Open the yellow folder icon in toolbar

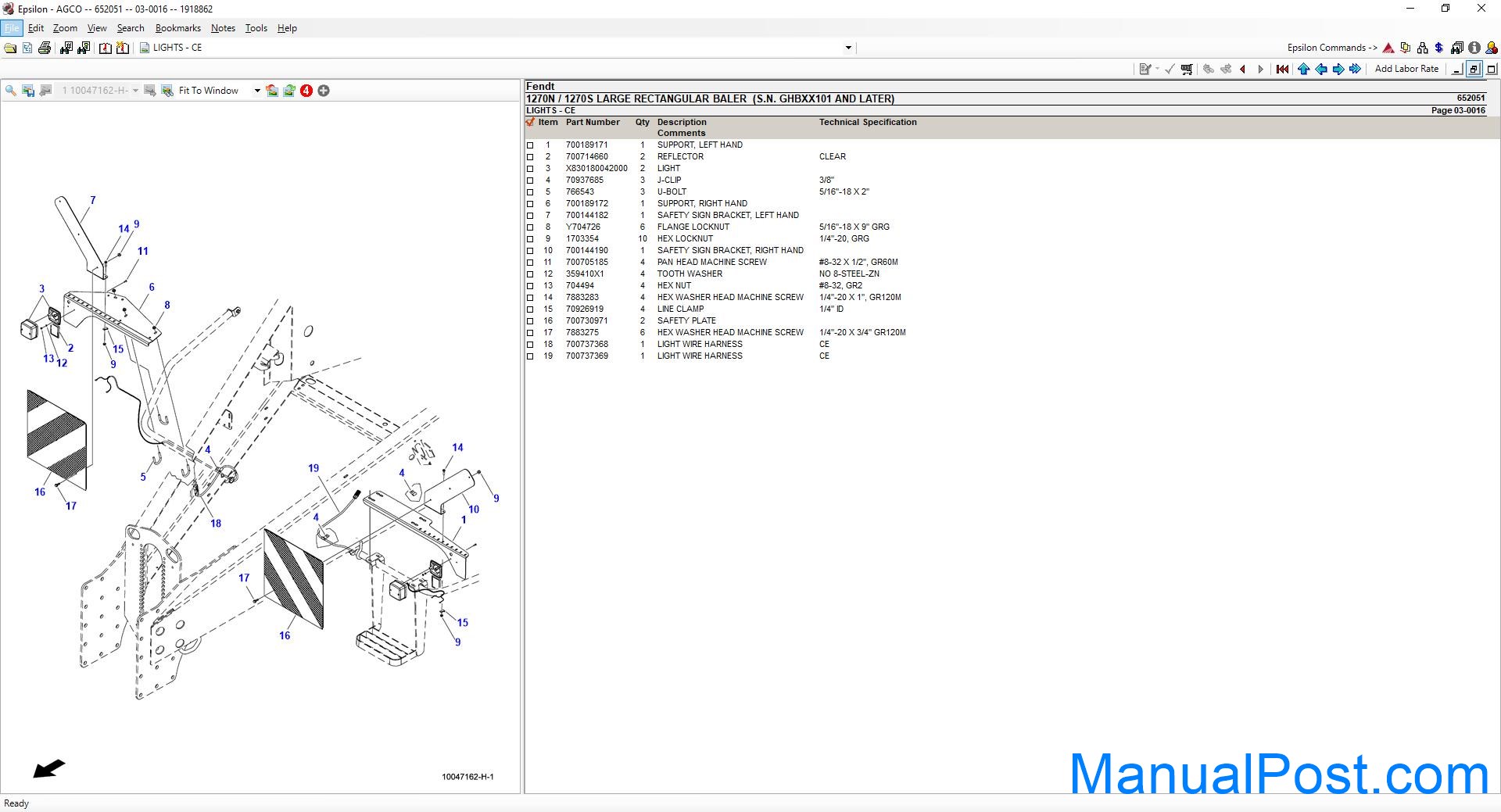(x=10, y=48)
